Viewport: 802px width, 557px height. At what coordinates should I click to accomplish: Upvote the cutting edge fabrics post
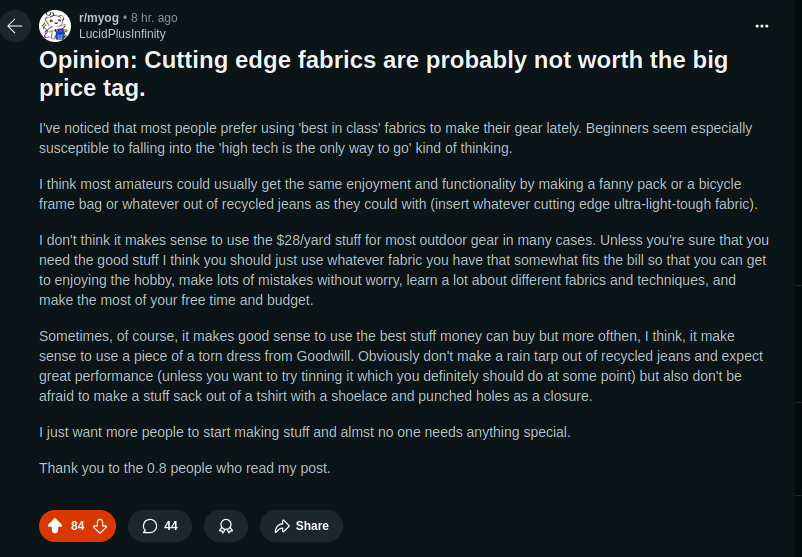point(54,526)
